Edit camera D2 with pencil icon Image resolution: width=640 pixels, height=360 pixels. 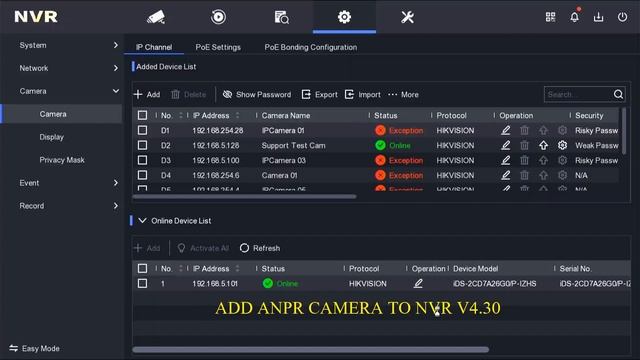point(505,145)
